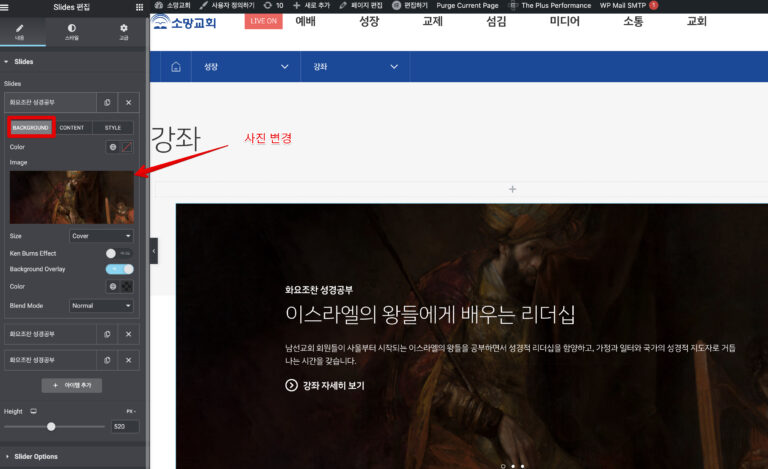The width and height of the screenshot is (768, 469).
Task: Remove the expanded first slide item
Action: click(128, 102)
